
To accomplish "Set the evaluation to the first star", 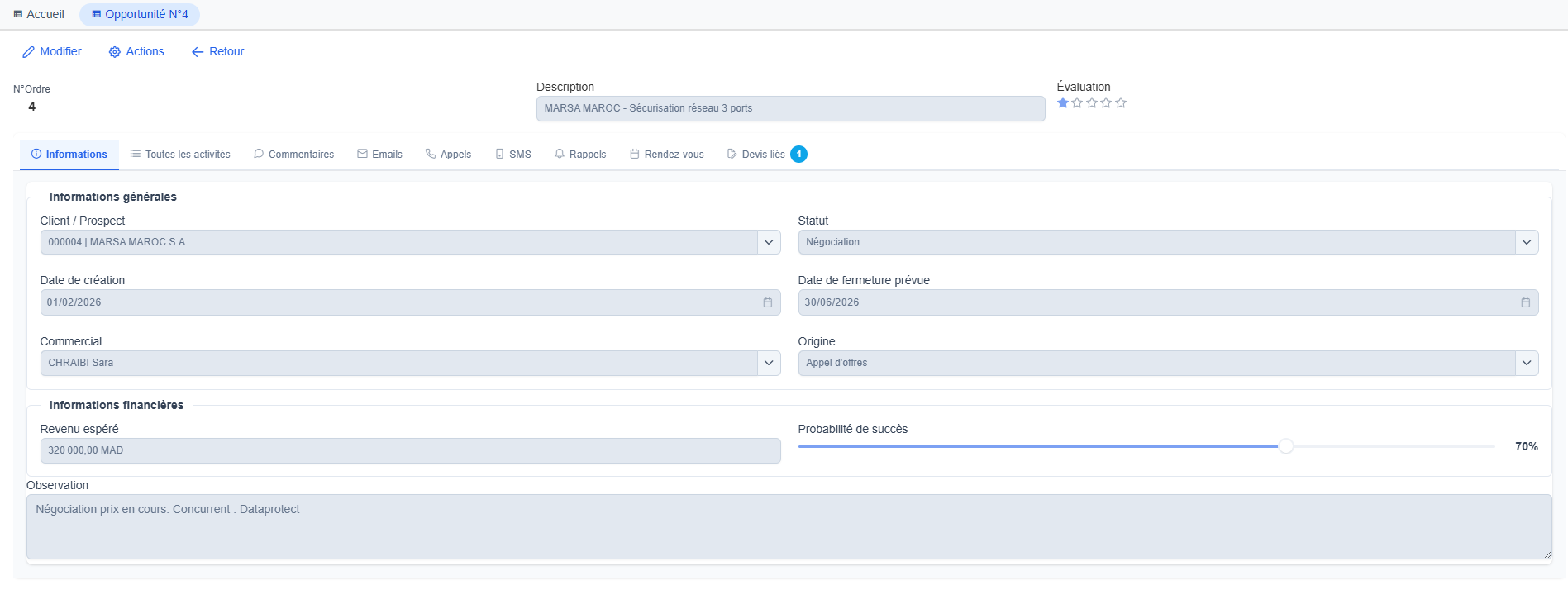I will [x=1063, y=103].
